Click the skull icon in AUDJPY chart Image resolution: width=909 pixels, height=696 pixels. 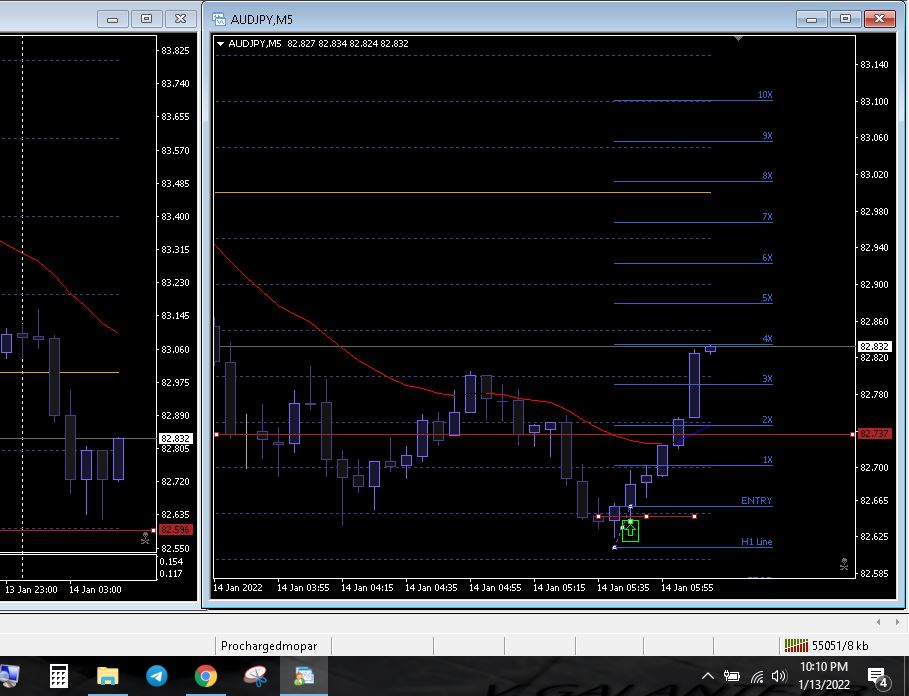844,563
